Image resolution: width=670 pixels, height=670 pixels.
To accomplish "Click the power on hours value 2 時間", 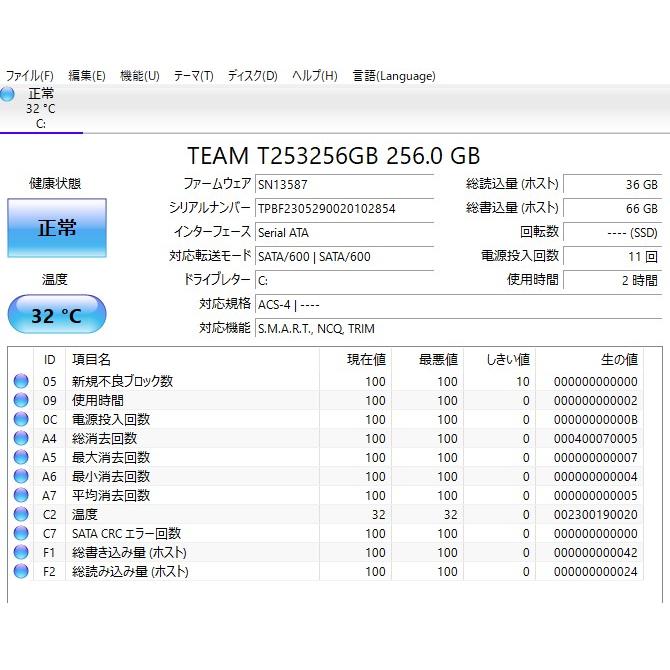I will 613,280.
